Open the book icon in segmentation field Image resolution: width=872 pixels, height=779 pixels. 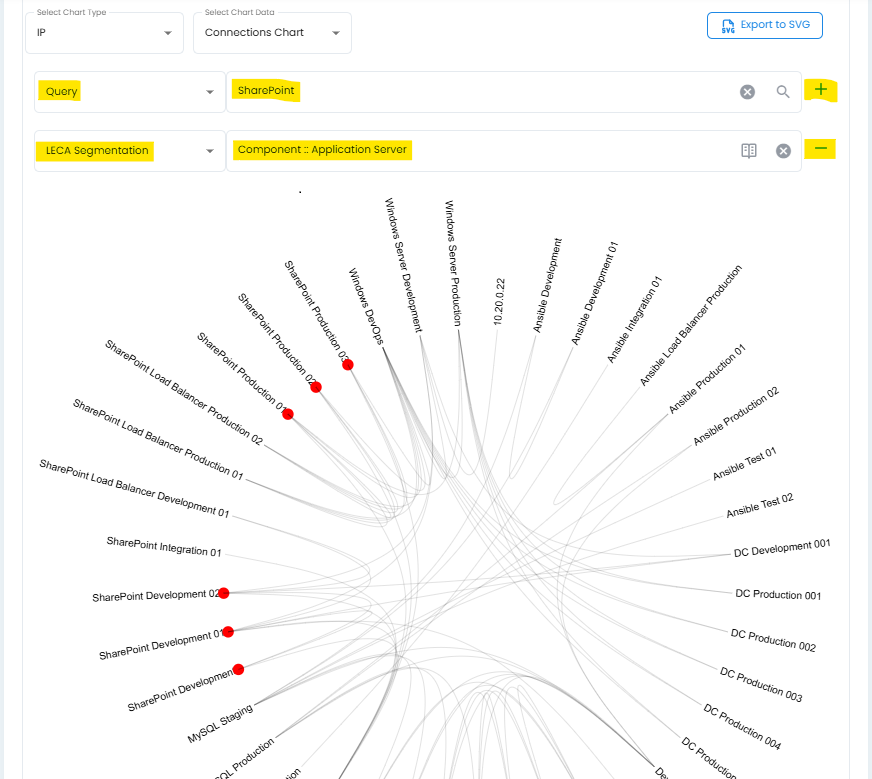pyautogui.click(x=749, y=151)
